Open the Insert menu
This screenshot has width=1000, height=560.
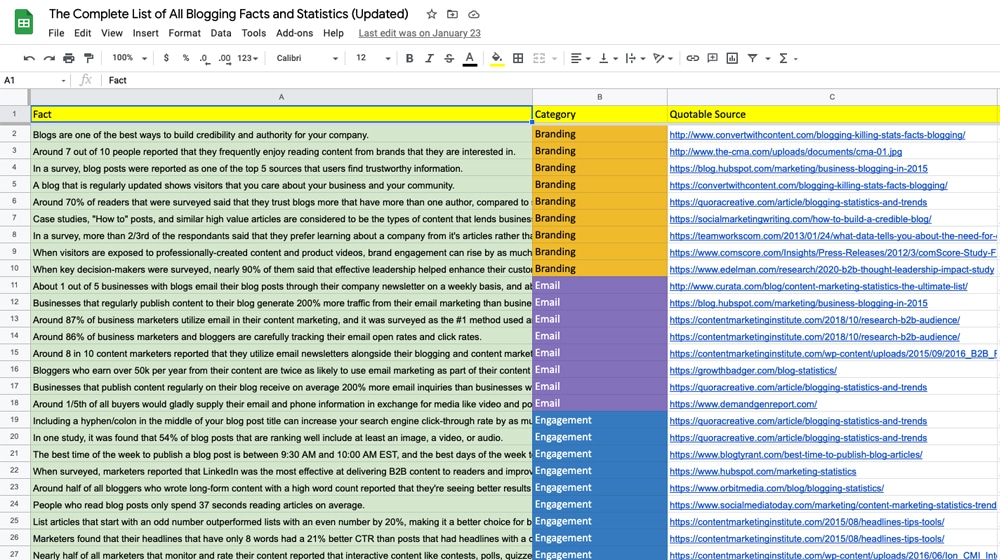[x=145, y=33]
